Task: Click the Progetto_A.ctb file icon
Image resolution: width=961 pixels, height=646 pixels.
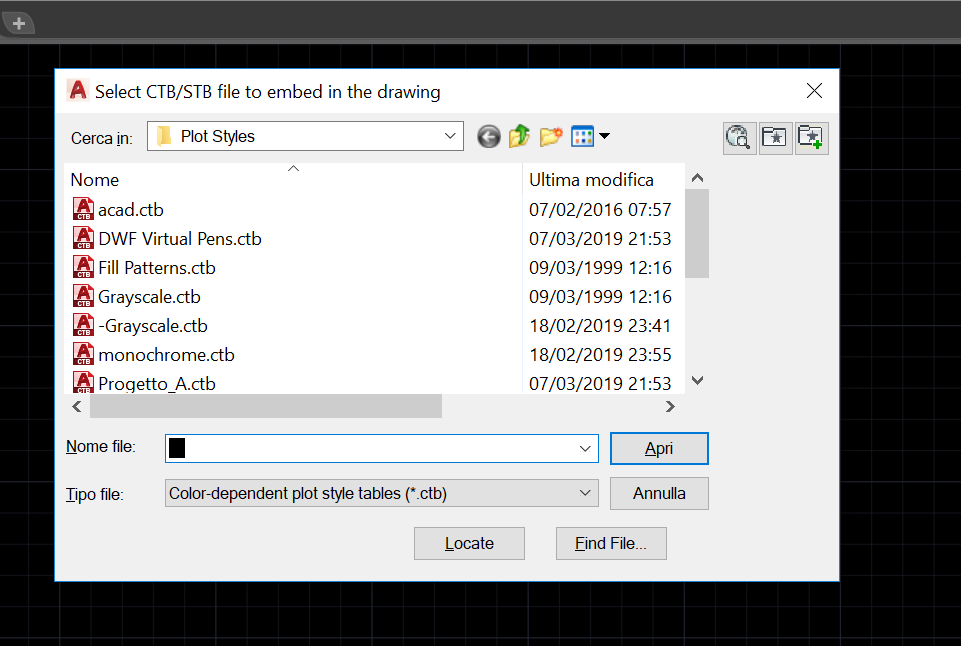Action: pos(83,382)
